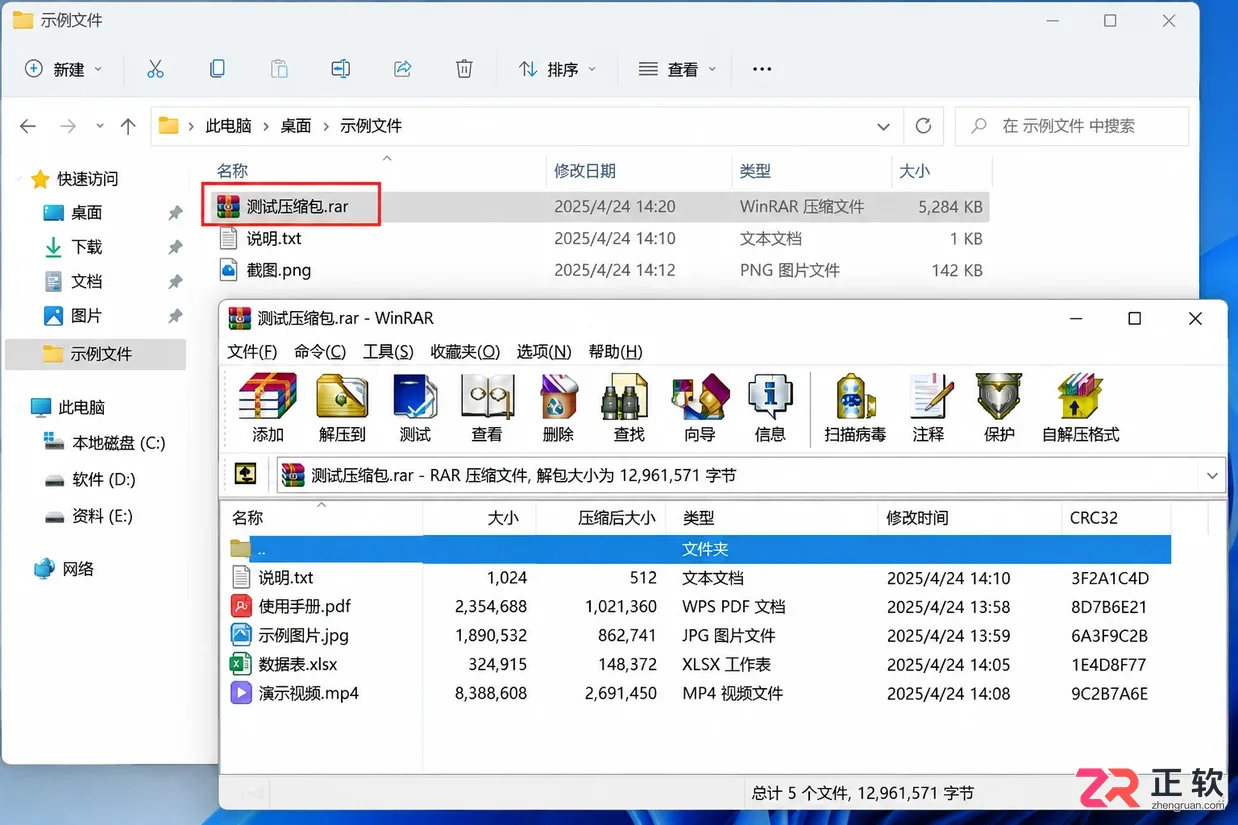1238x825 pixels.
Task: Collapse the 快速访问 tree node
Action: (x=17, y=179)
